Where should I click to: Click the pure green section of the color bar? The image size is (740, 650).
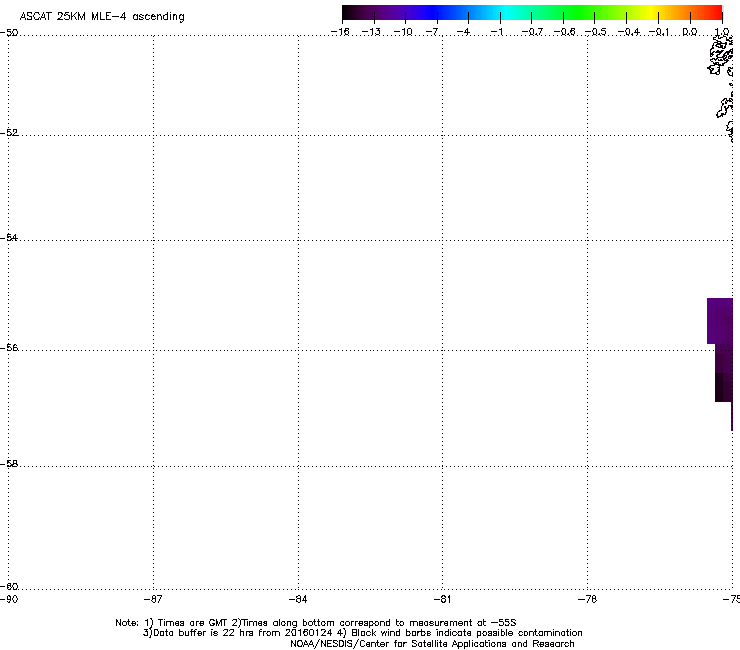578,12
